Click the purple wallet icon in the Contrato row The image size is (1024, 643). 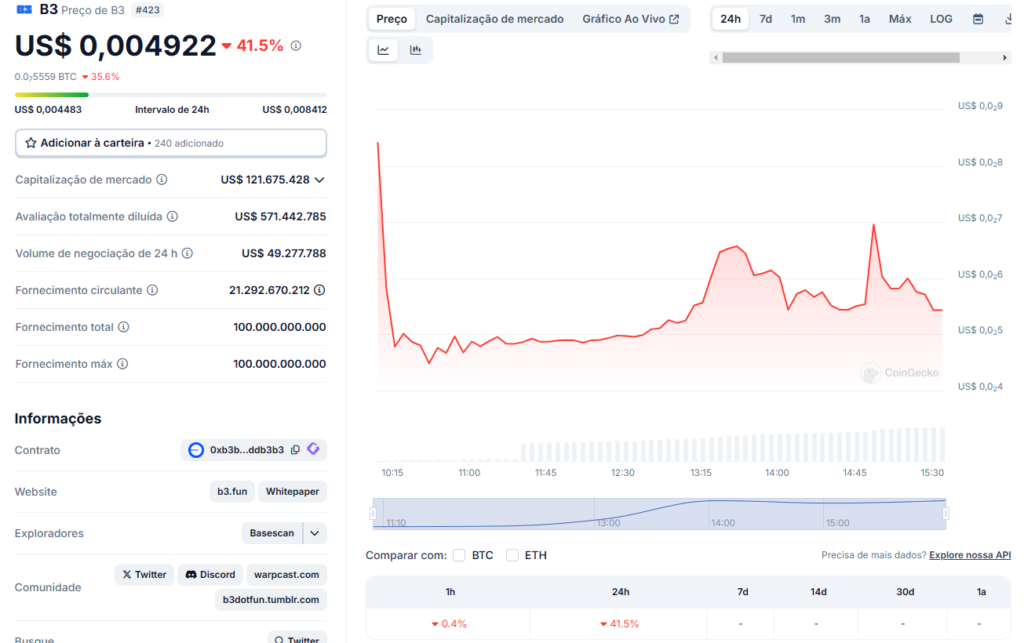[x=313, y=449]
